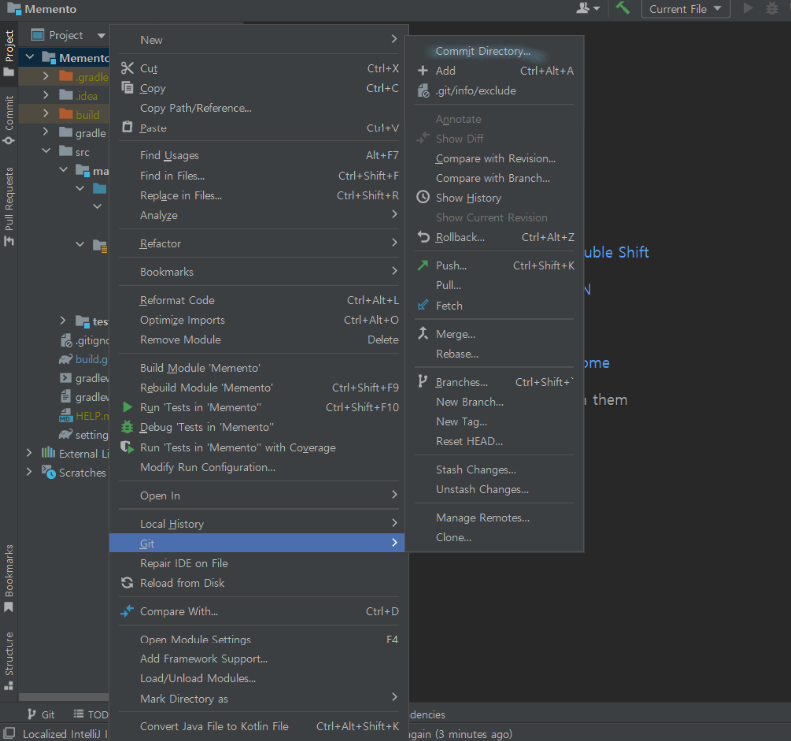Screen dimensions: 791x741
Task: Collapse the src folder
Action: coord(46,151)
